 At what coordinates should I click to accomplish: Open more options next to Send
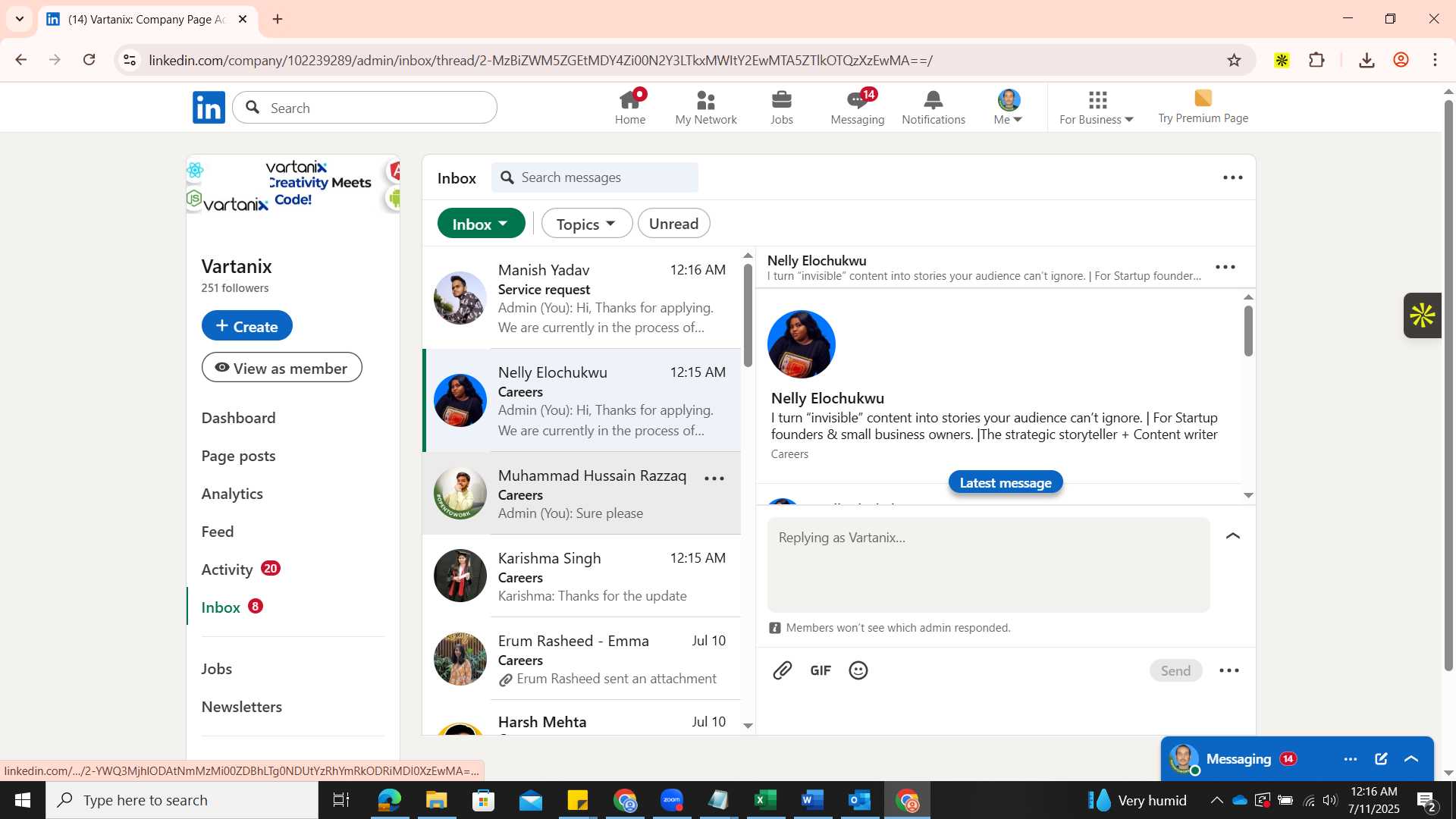1229,670
